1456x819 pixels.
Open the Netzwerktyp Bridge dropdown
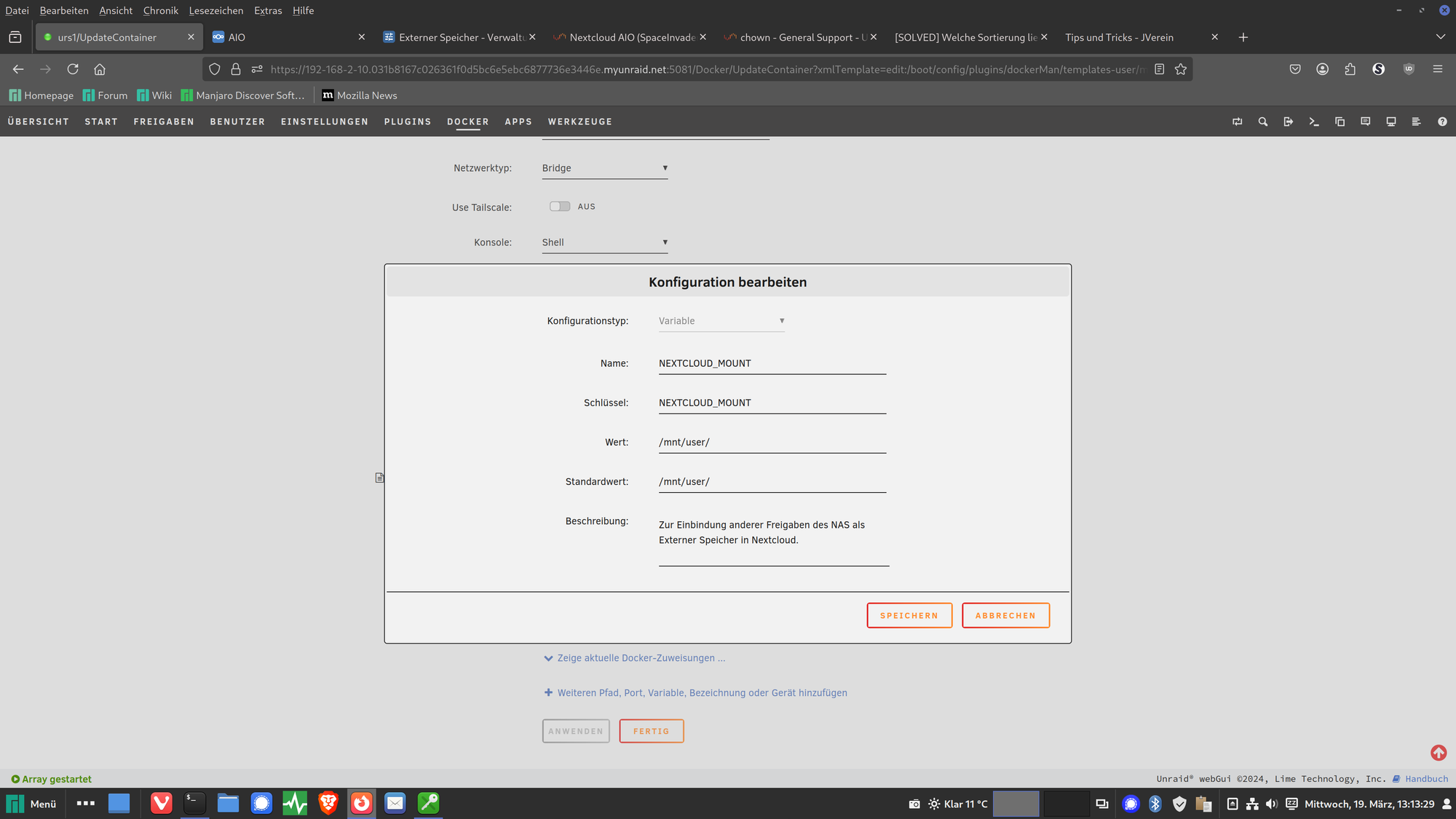[x=604, y=168]
